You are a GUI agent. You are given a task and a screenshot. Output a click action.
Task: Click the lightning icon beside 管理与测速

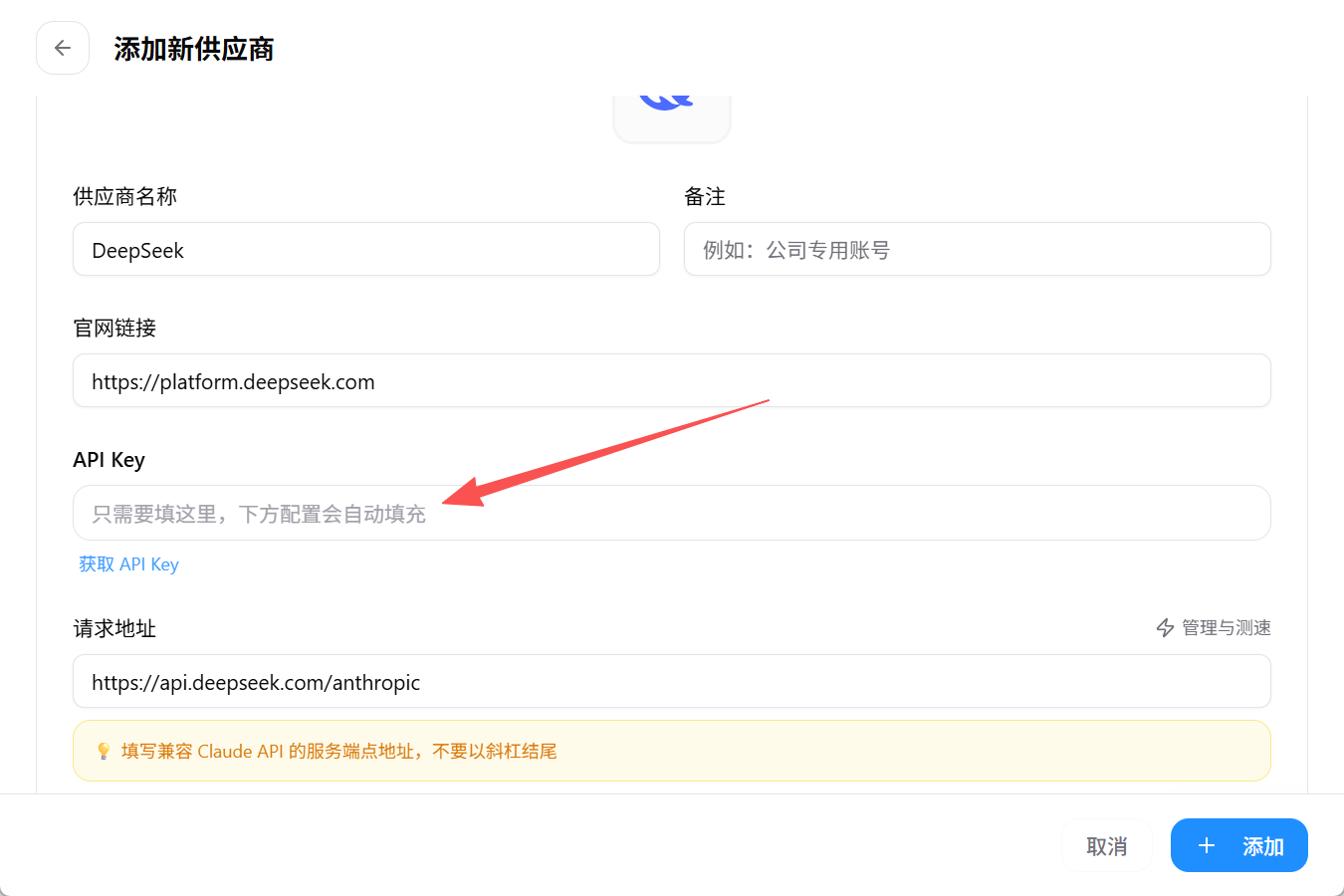1165,628
